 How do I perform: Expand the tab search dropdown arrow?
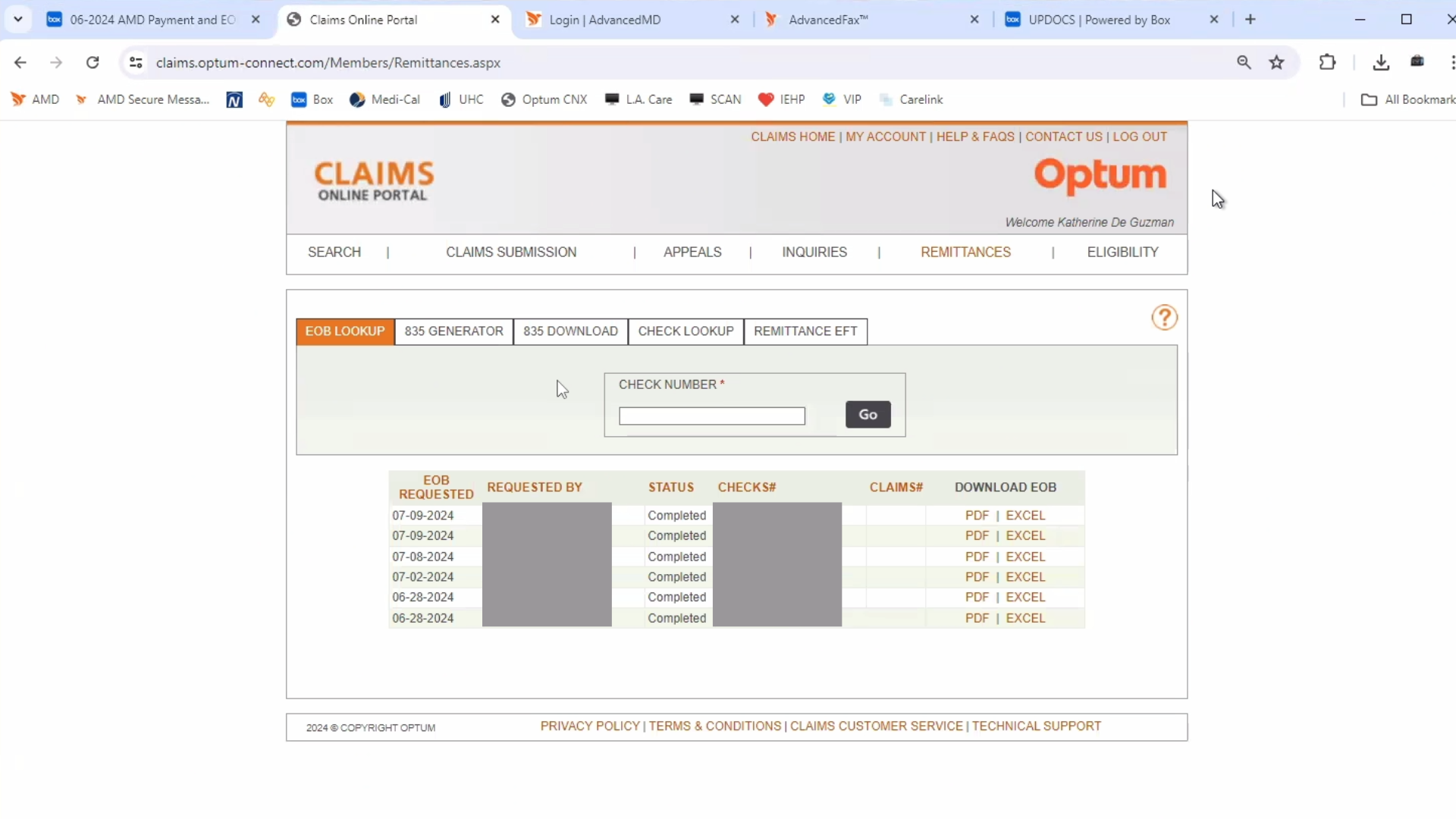(18, 20)
